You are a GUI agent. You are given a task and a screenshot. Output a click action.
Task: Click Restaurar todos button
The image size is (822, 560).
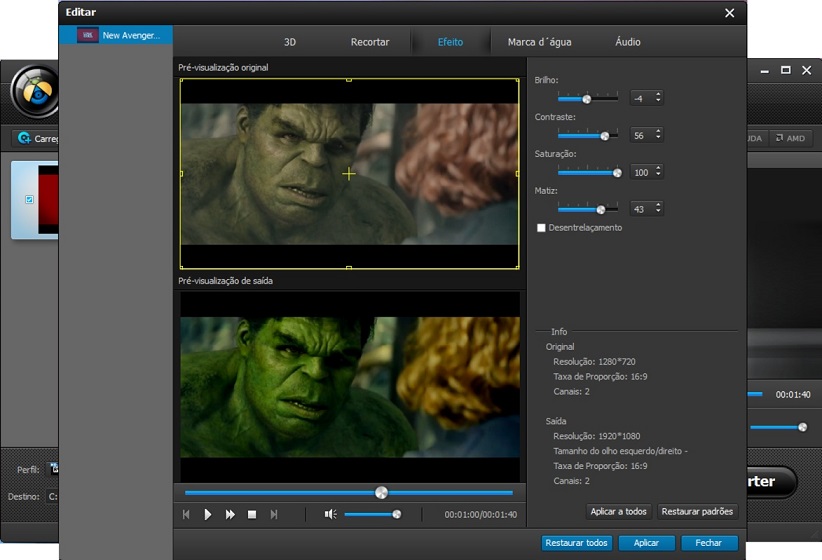[x=576, y=543]
